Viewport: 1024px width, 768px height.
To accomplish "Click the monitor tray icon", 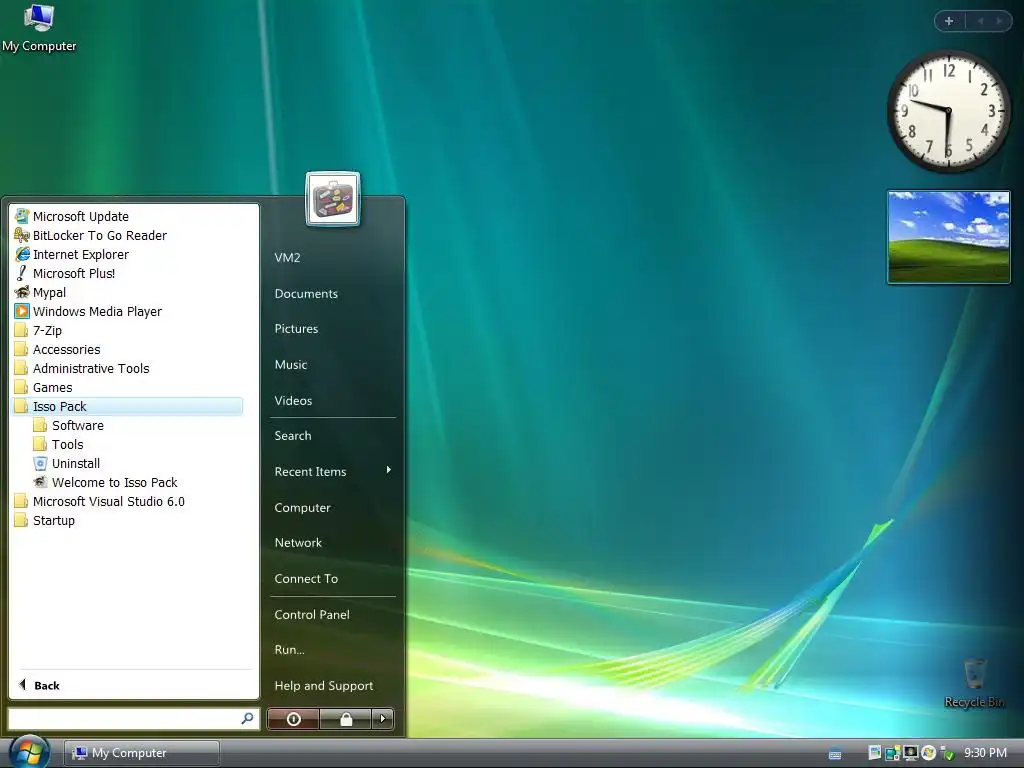I will [910, 753].
